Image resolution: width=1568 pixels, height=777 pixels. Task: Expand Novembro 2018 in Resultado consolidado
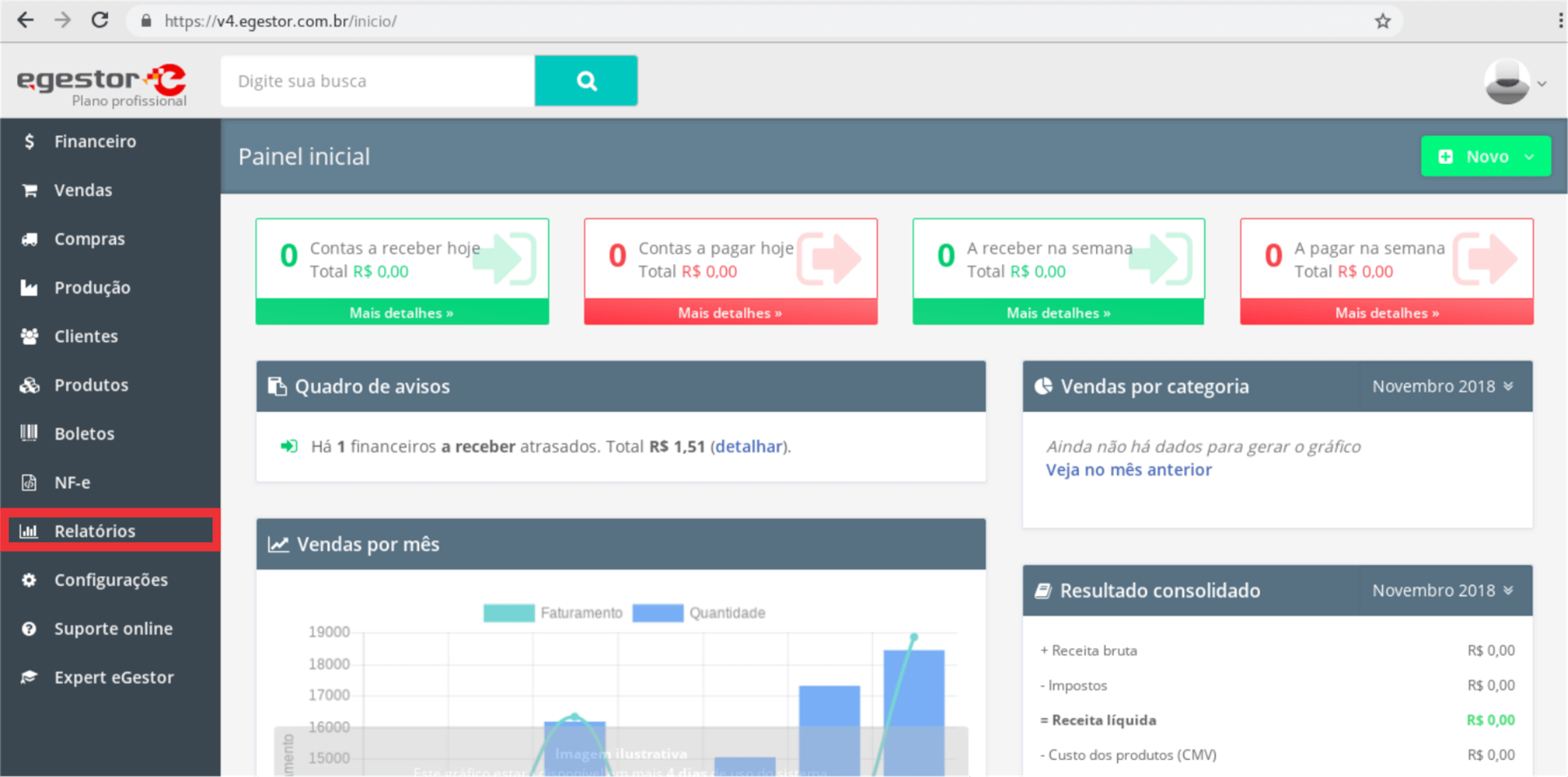pyautogui.click(x=1442, y=590)
